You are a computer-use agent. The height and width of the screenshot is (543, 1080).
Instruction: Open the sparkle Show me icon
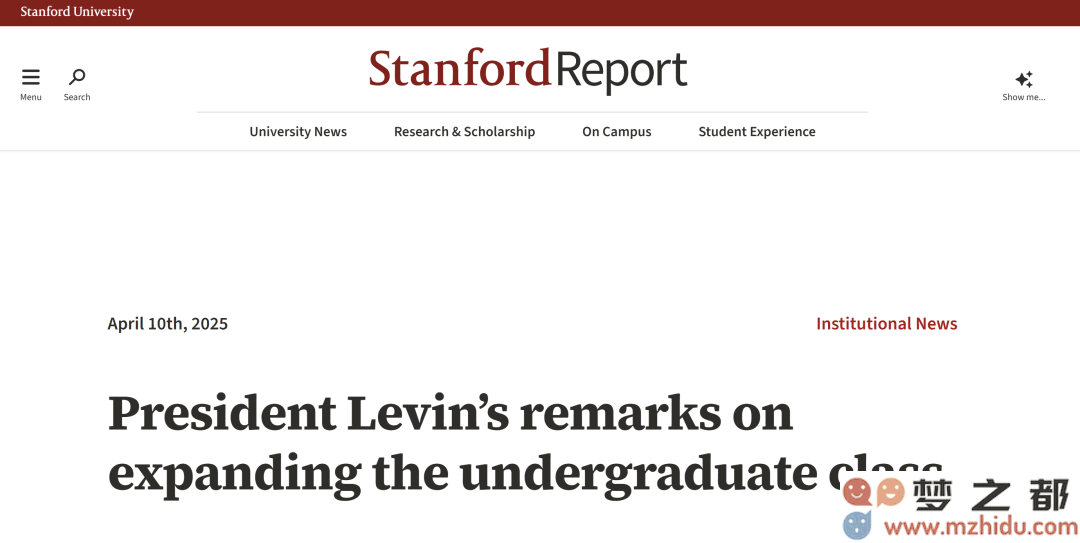(x=1024, y=79)
